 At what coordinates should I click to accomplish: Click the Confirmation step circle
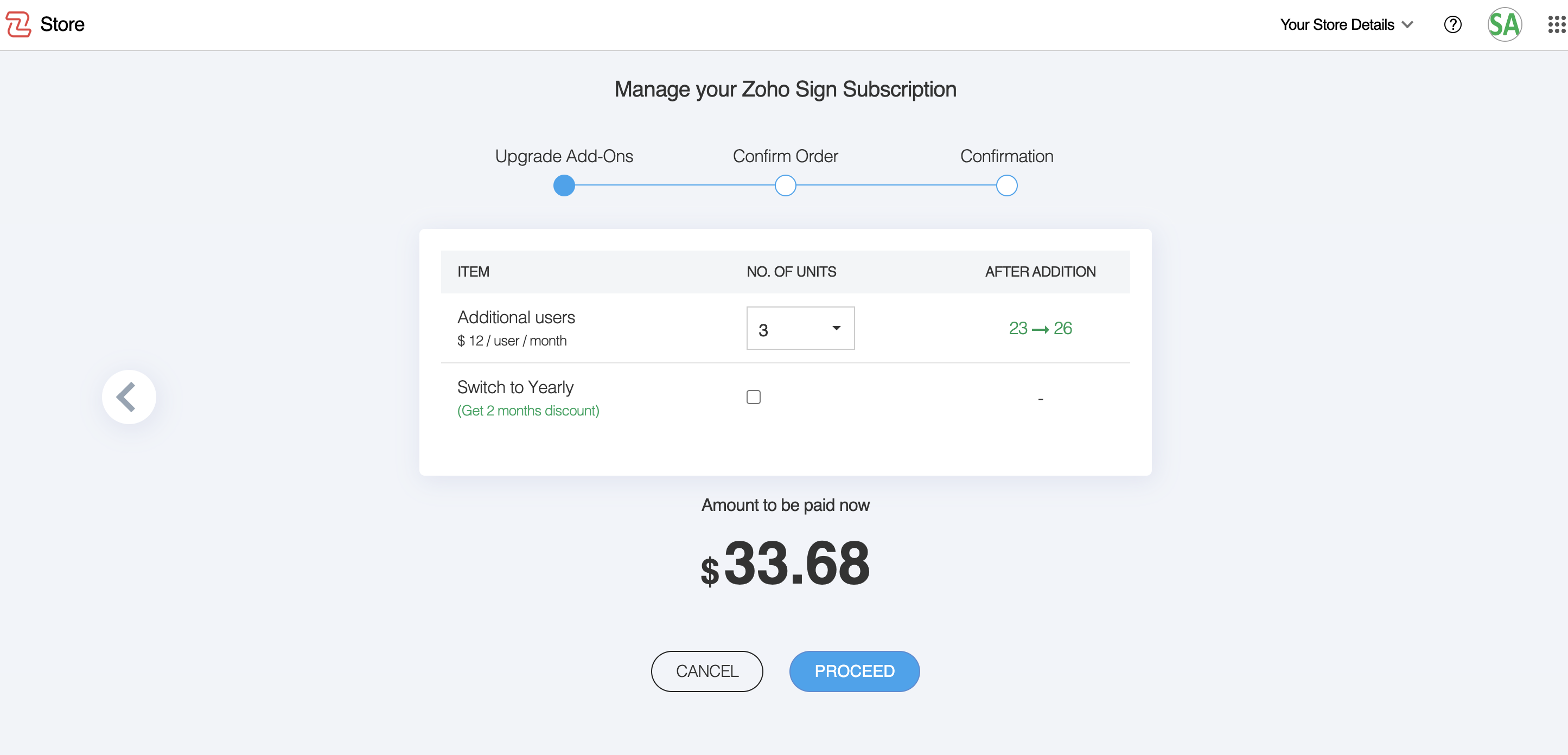pyautogui.click(x=1006, y=185)
